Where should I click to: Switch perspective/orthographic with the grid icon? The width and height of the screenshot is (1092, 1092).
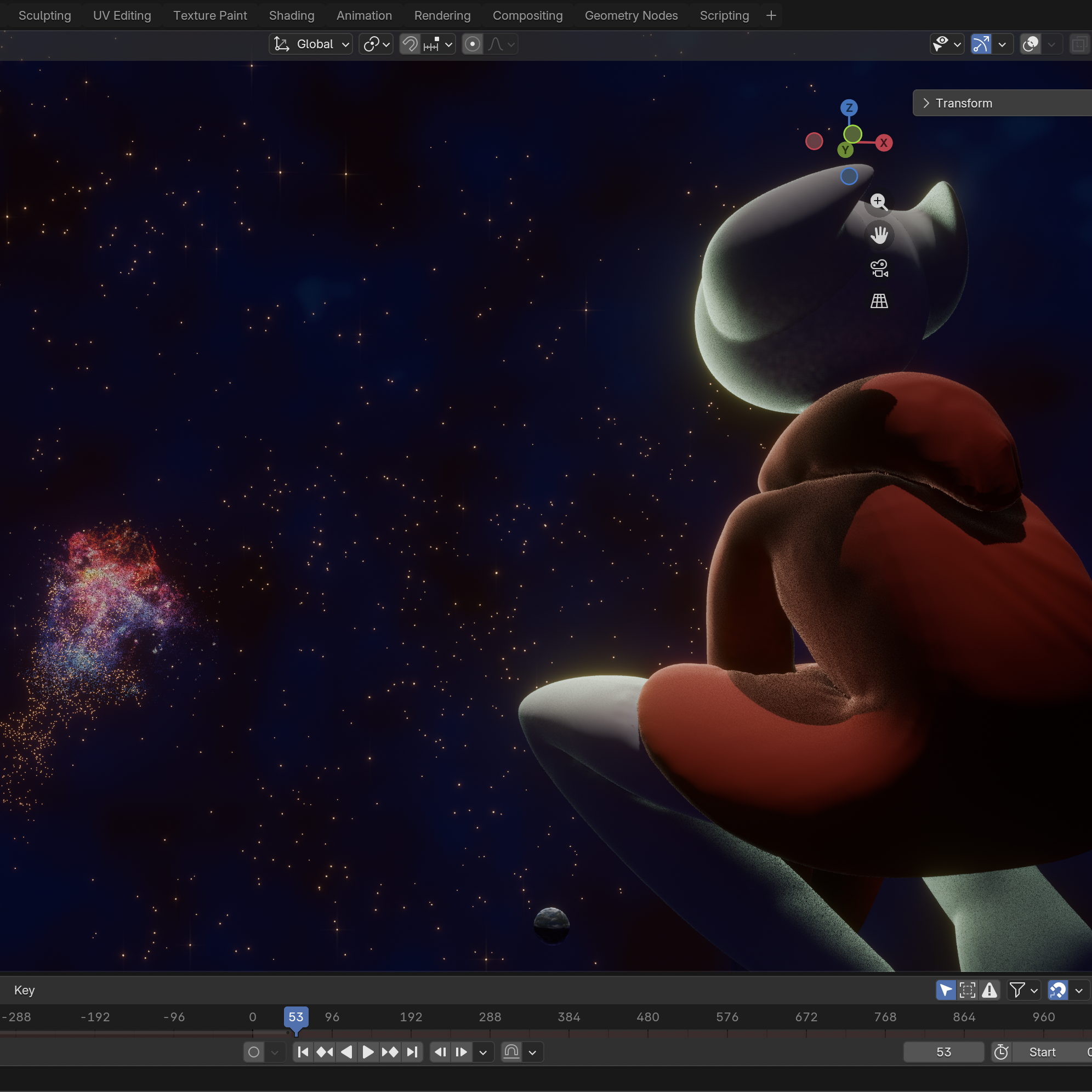coord(879,301)
